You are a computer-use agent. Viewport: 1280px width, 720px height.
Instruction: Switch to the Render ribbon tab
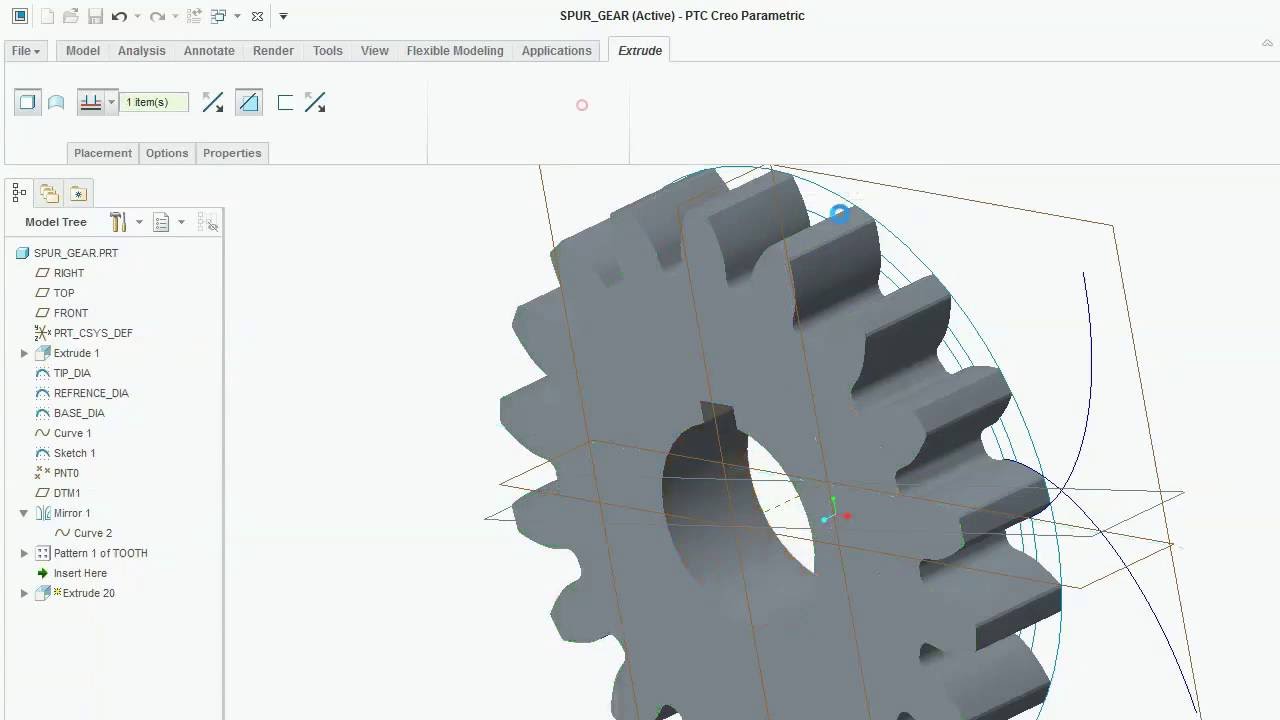(x=273, y=51)
